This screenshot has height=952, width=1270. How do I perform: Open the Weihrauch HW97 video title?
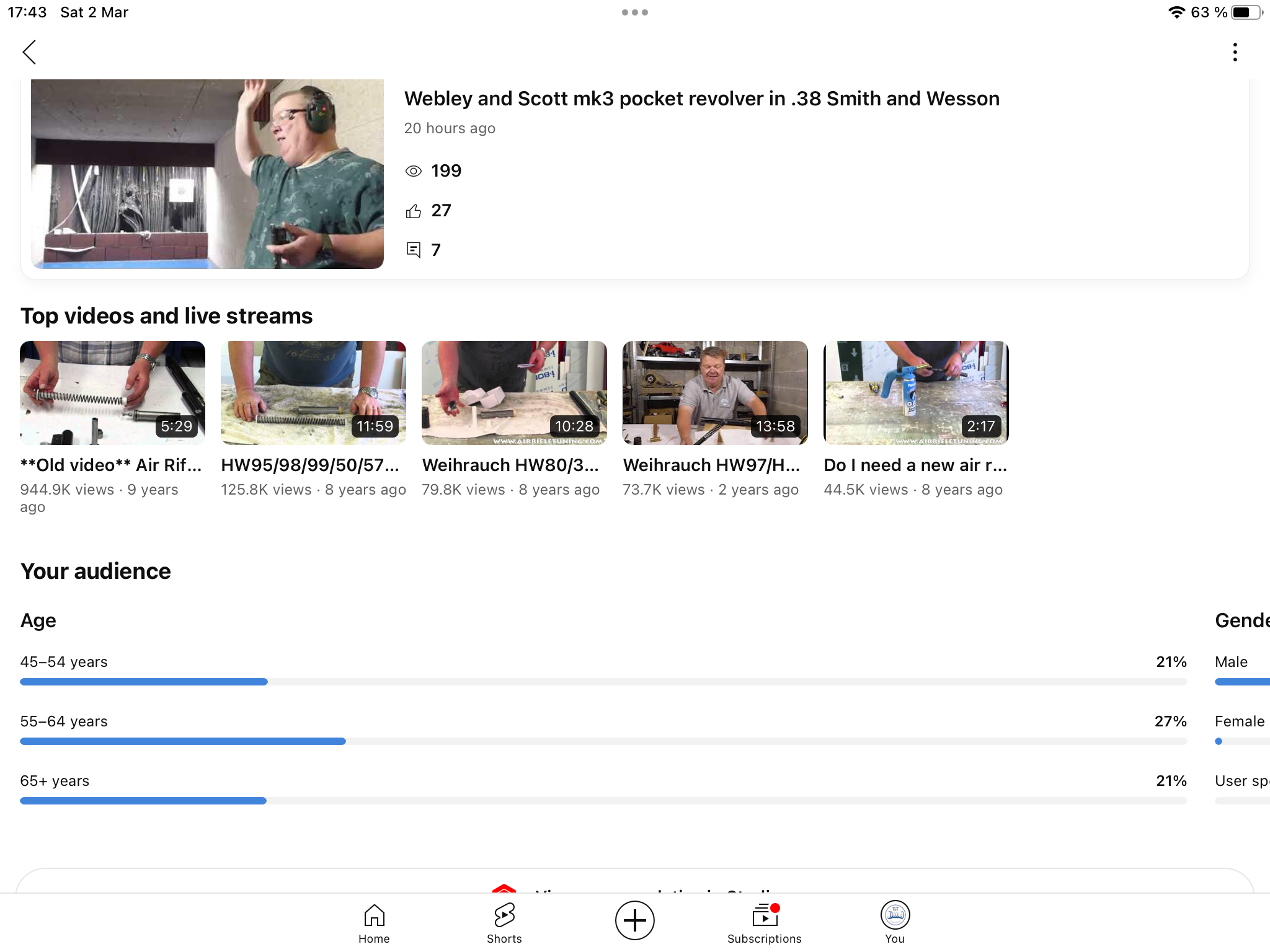click(x=711, y=465)
